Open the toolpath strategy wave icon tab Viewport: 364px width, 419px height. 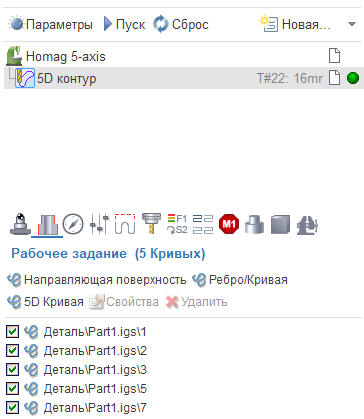point(125,224)
